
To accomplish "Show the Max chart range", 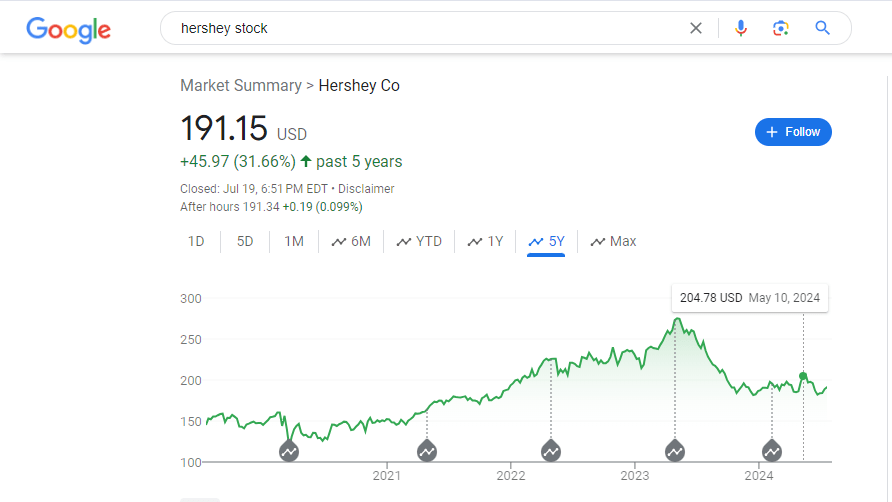I will click(x=613, y=241).
